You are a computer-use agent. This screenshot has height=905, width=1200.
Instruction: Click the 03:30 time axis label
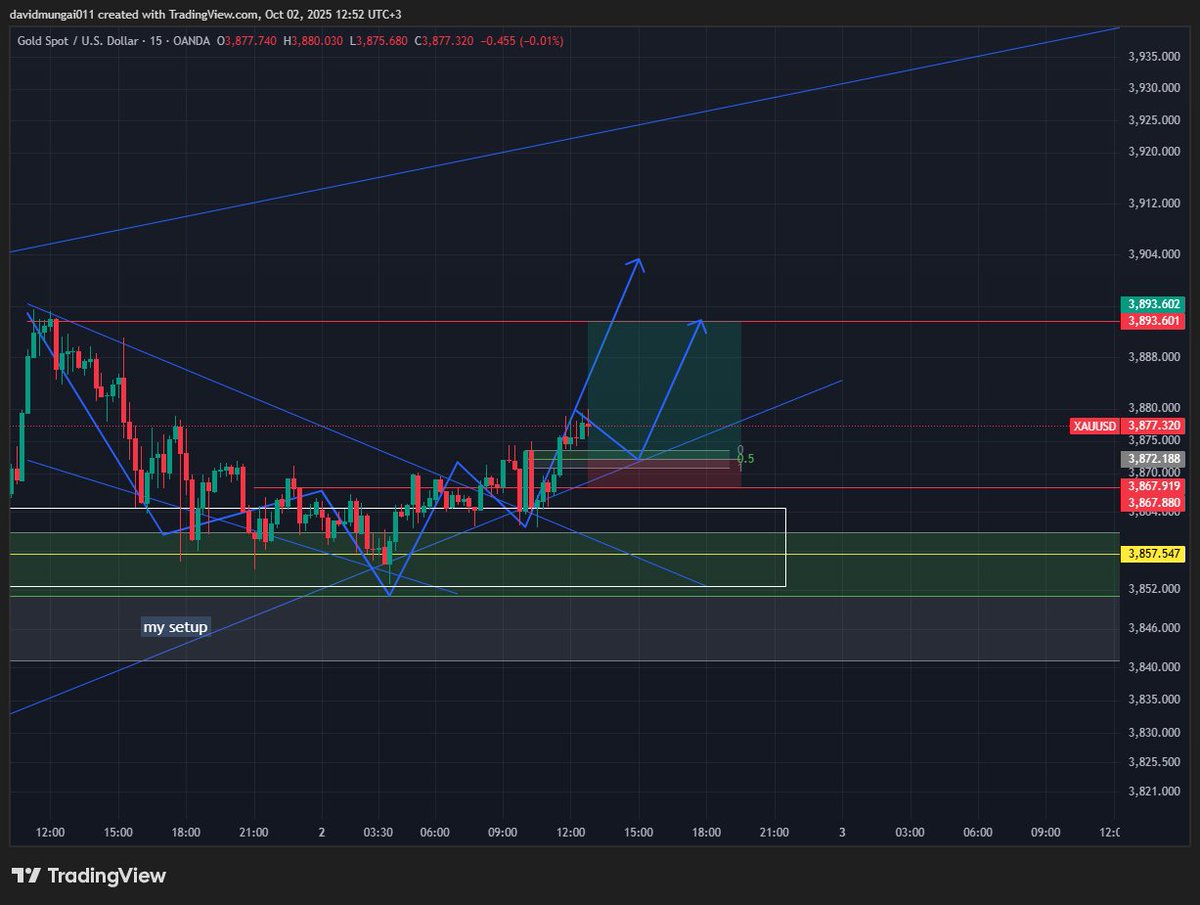(376, 832)
